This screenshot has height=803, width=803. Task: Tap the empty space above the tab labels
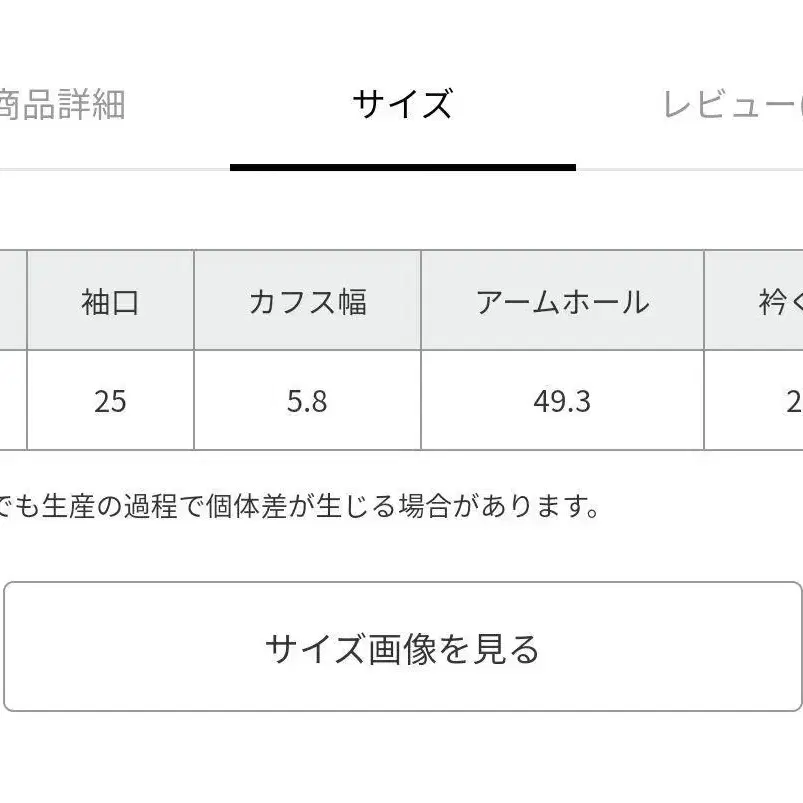pyautogui.click(x=402, y=35)
